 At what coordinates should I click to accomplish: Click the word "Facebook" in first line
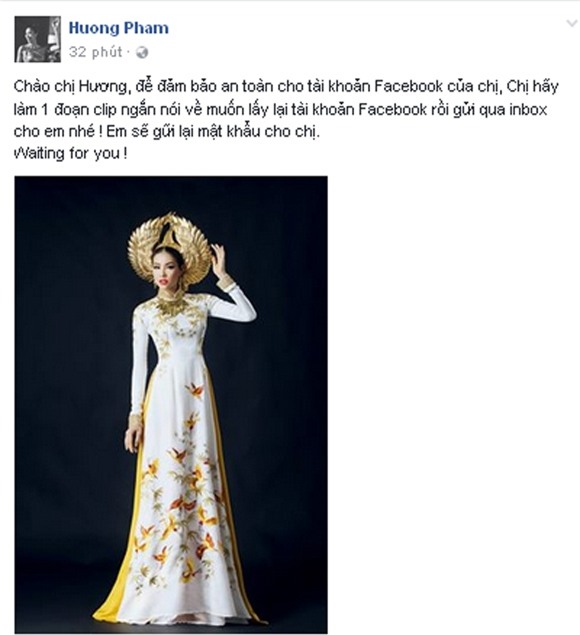coord(408,87)
